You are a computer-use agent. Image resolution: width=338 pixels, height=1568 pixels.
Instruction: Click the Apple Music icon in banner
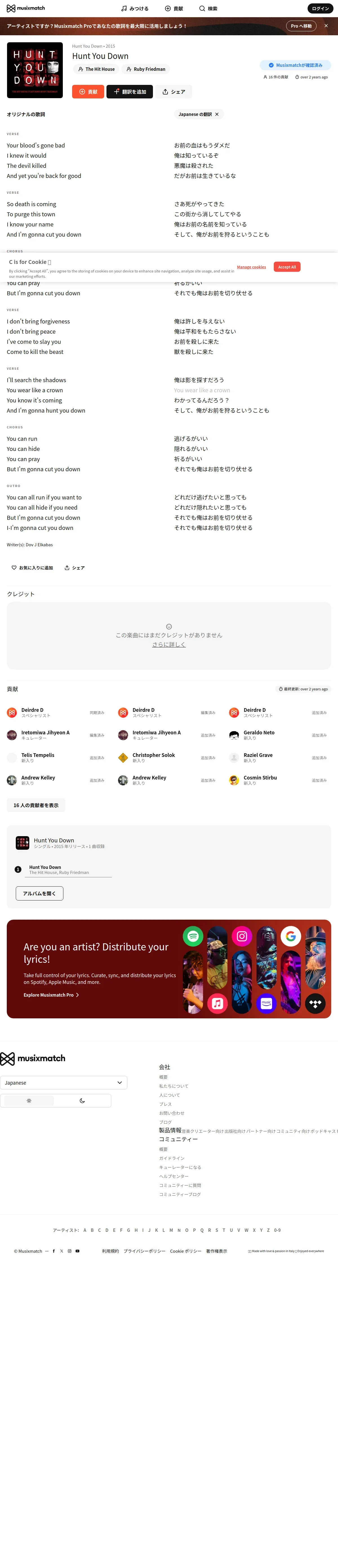coord(217,1003)
